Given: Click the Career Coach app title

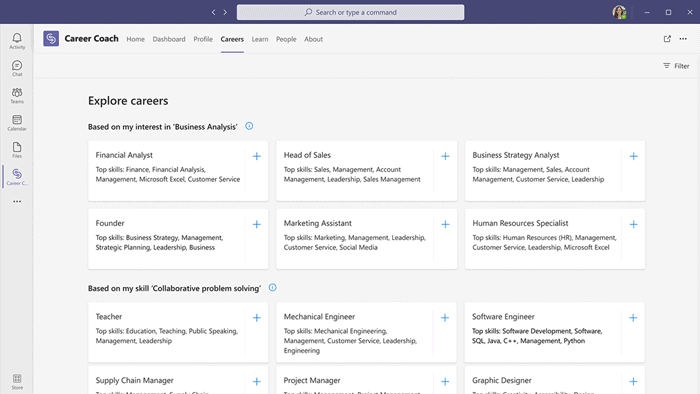Looking at the screenshot, I should pos(92,39).
